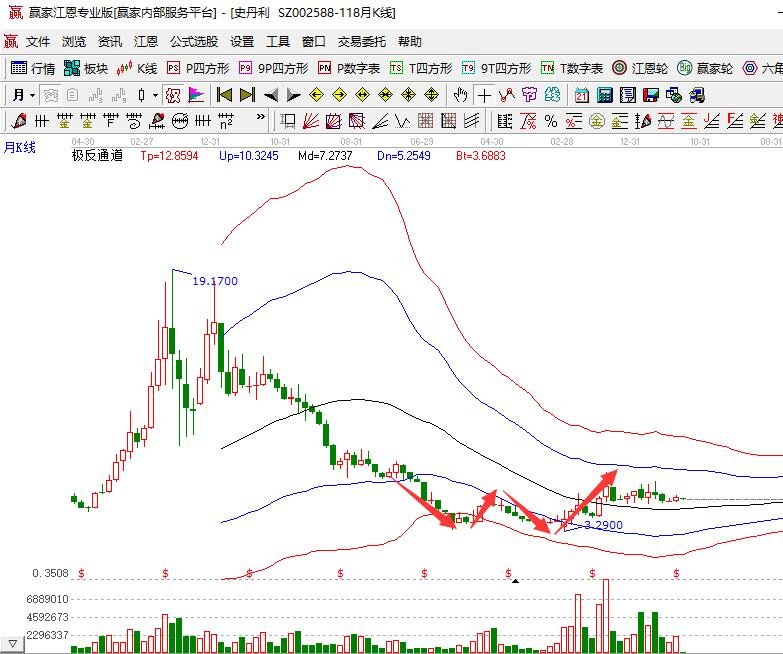This screenshot has height=654, width=783.
Task: Expand the 月 period dropdown arrow
Action: click(x=32, y=95)
